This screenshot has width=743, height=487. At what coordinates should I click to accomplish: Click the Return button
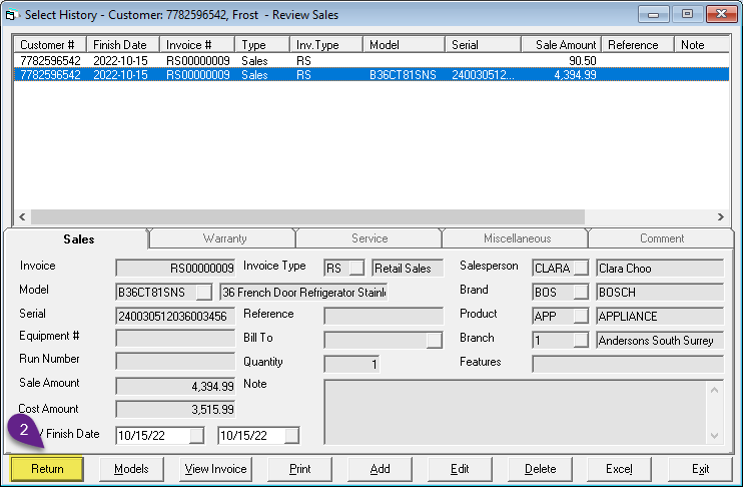click(47, 469)
